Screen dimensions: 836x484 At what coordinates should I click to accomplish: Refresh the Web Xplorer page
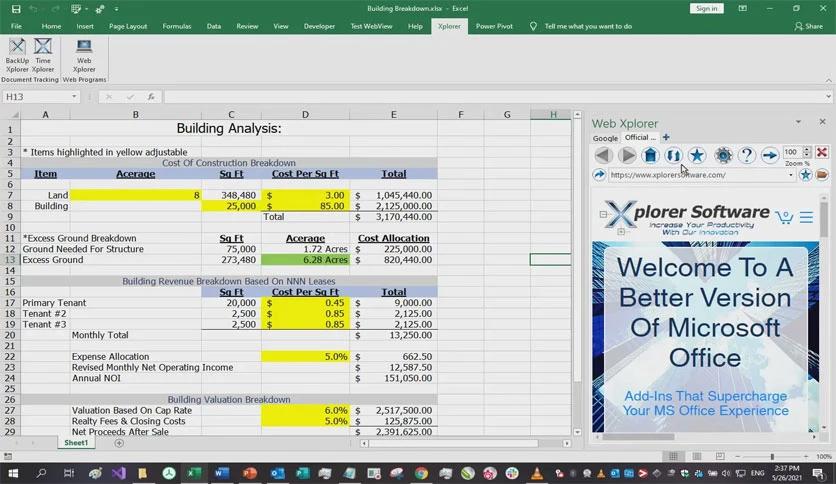673,155
